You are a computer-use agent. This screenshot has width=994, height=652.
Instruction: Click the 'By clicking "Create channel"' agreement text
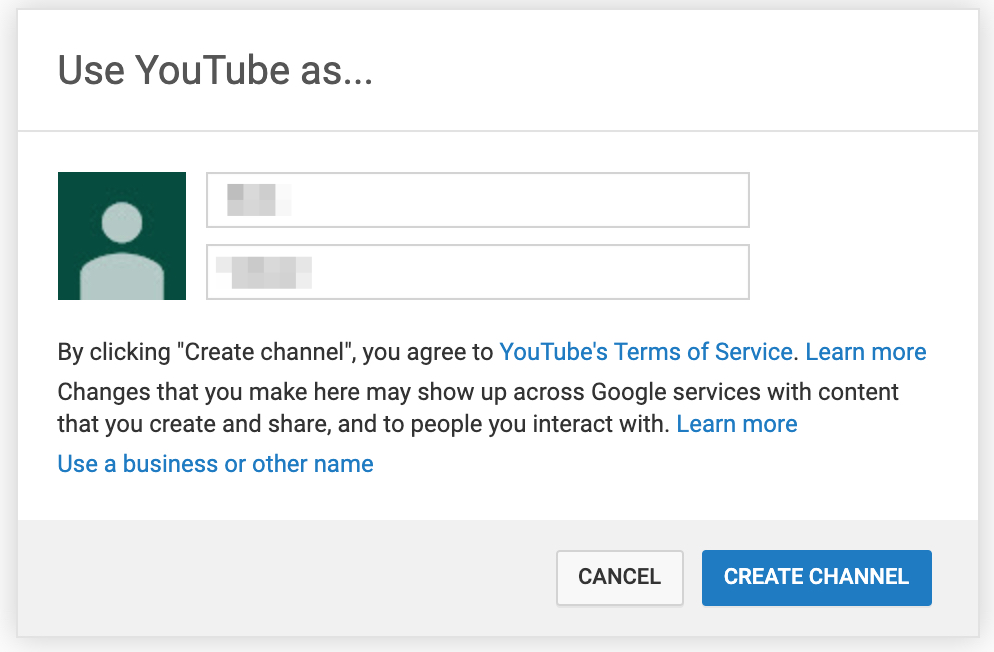pos(275,352)
